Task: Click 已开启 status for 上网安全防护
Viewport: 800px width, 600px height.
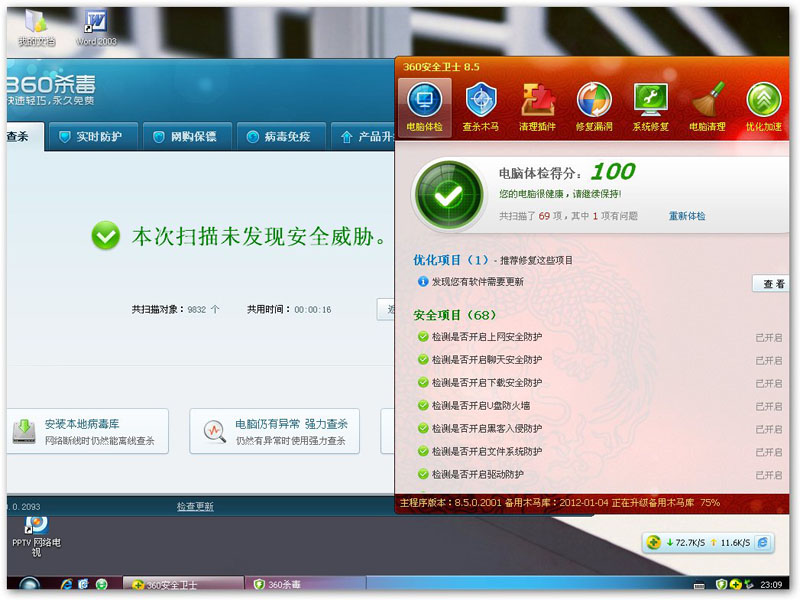Action: point(769,338)
